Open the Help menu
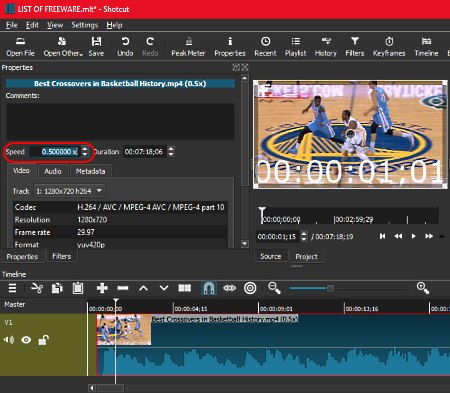This screenshot has width=450, height=393. [114, 25]
